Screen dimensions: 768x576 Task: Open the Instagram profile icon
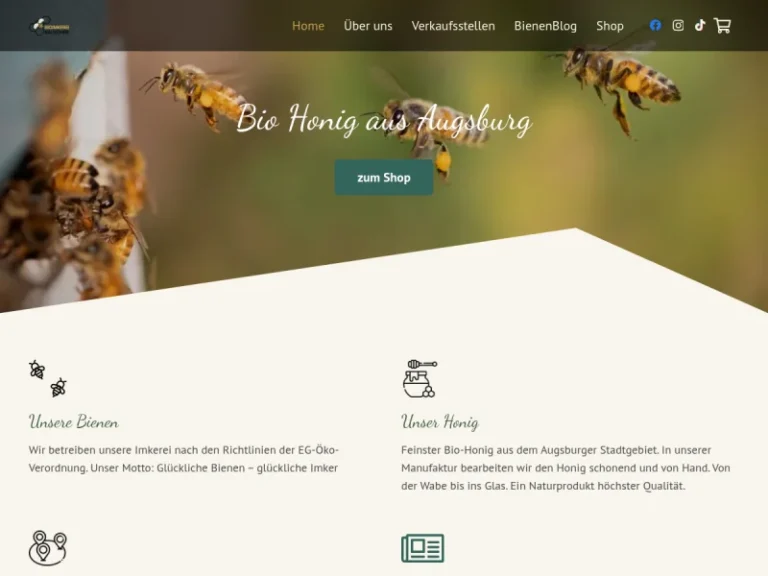pyautogui.click(x=678, y=25)
